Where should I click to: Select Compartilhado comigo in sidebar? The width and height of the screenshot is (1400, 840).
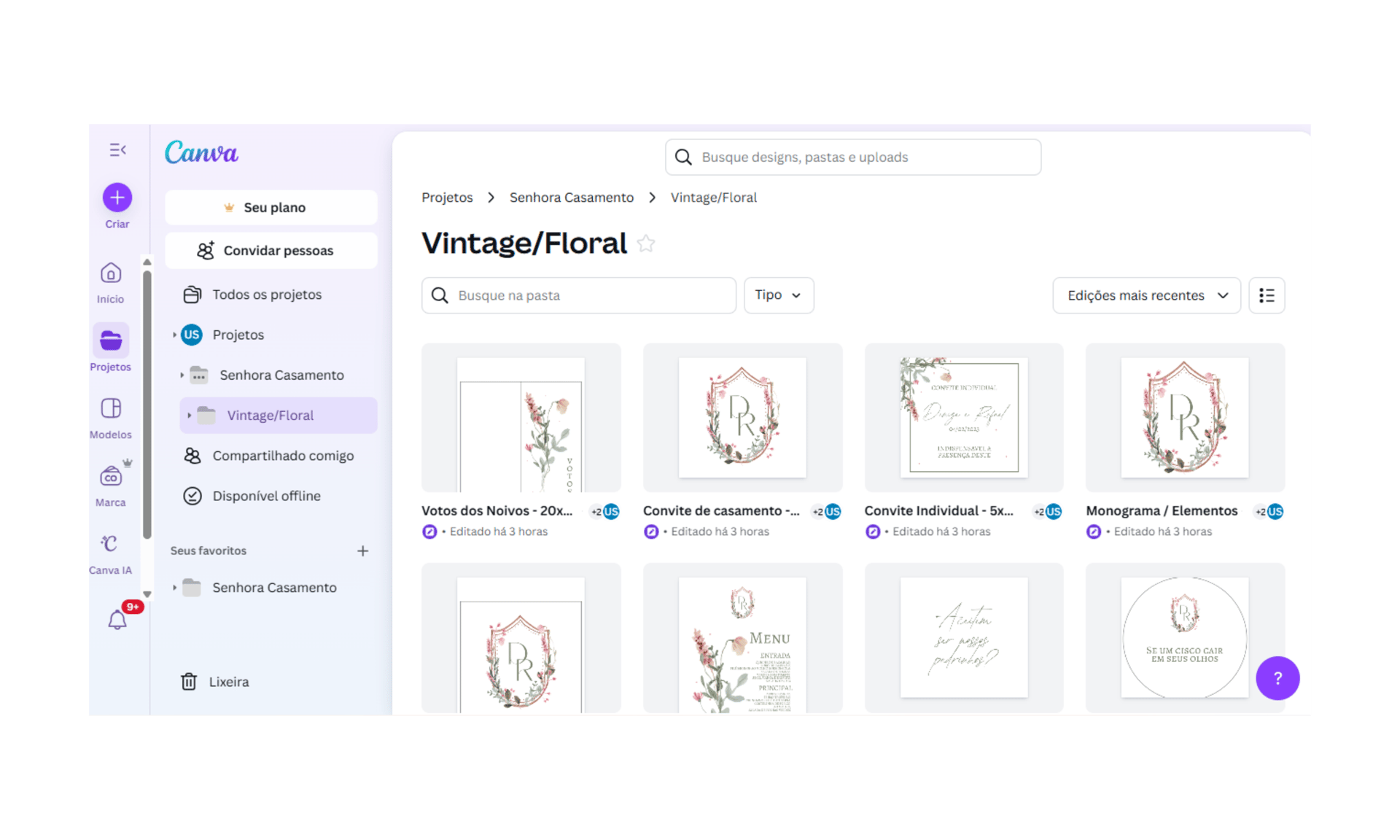[x=282, y=456]
